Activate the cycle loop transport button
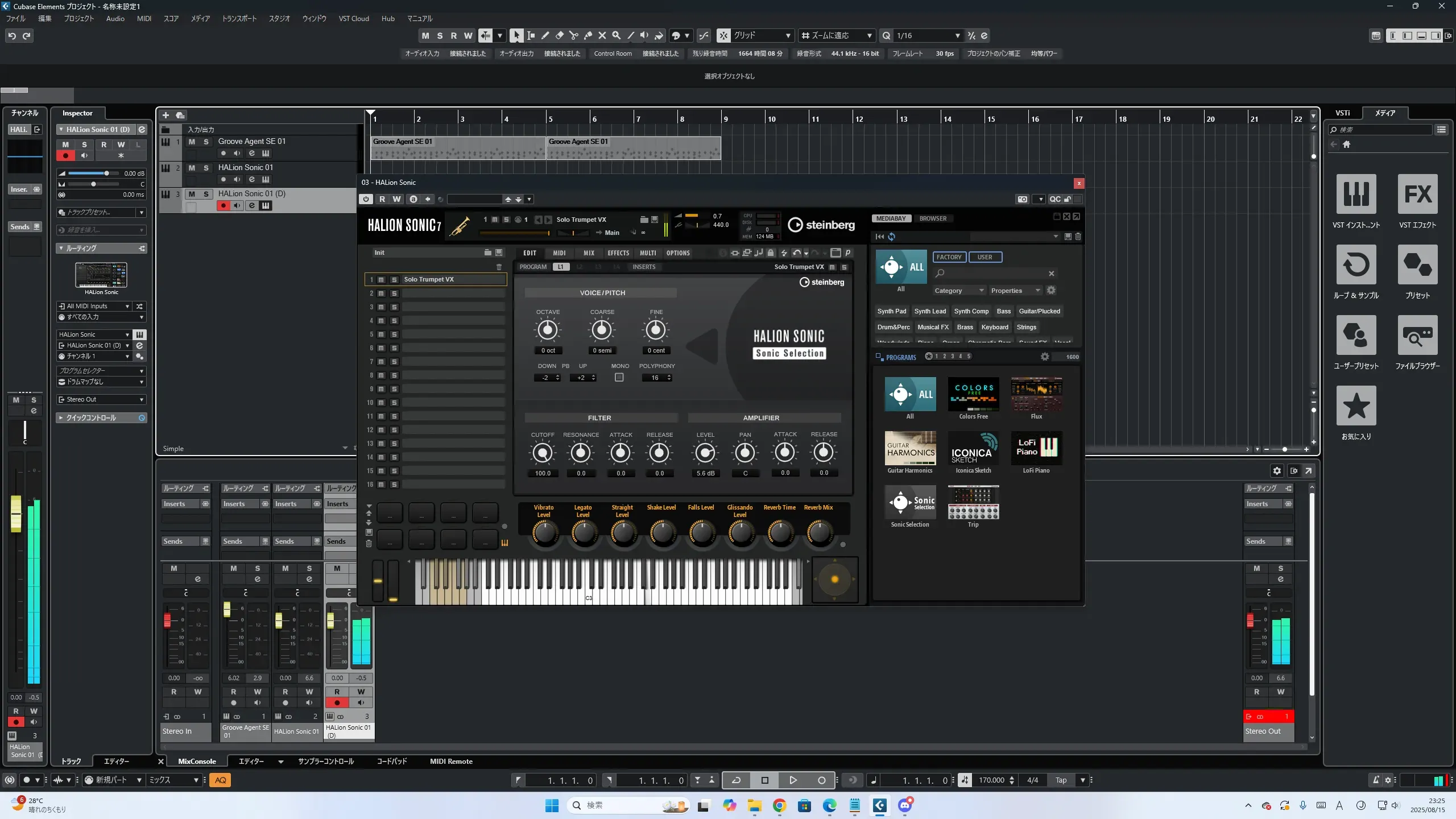1456x819 pixels. coord(736,780)
